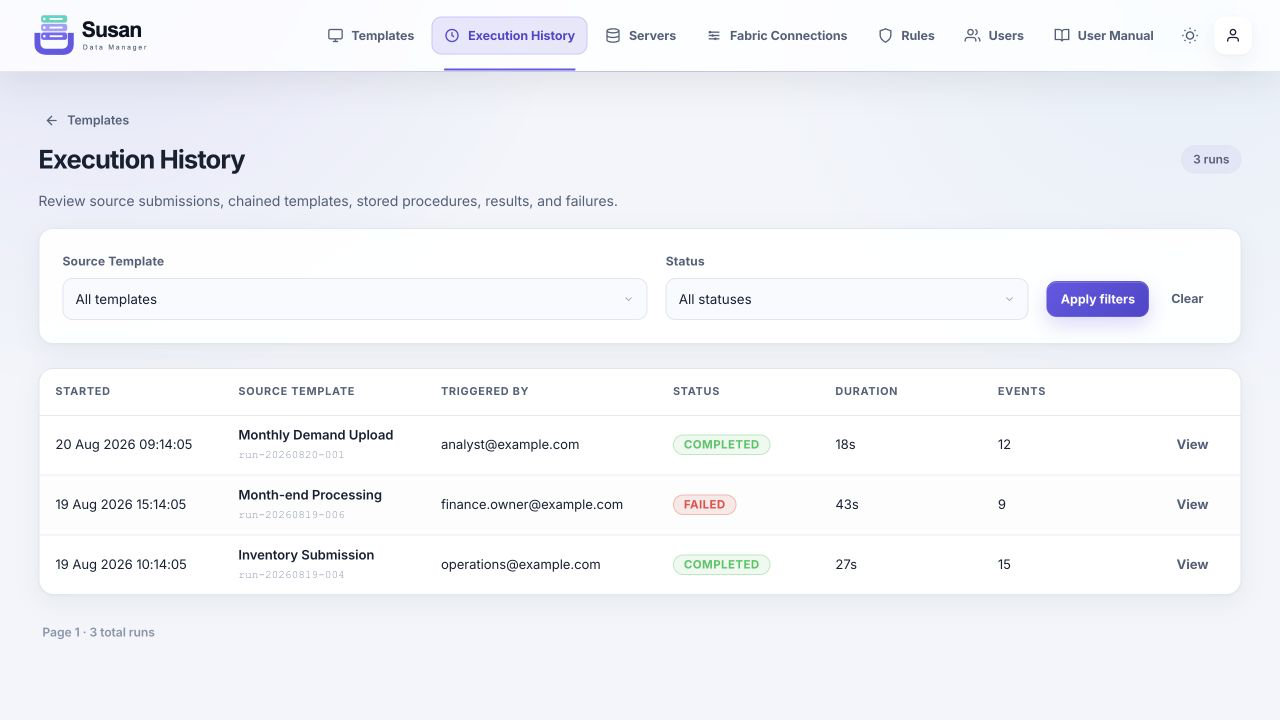
Task: Go to the Templates nav item
Action: (x=371, y=36)
